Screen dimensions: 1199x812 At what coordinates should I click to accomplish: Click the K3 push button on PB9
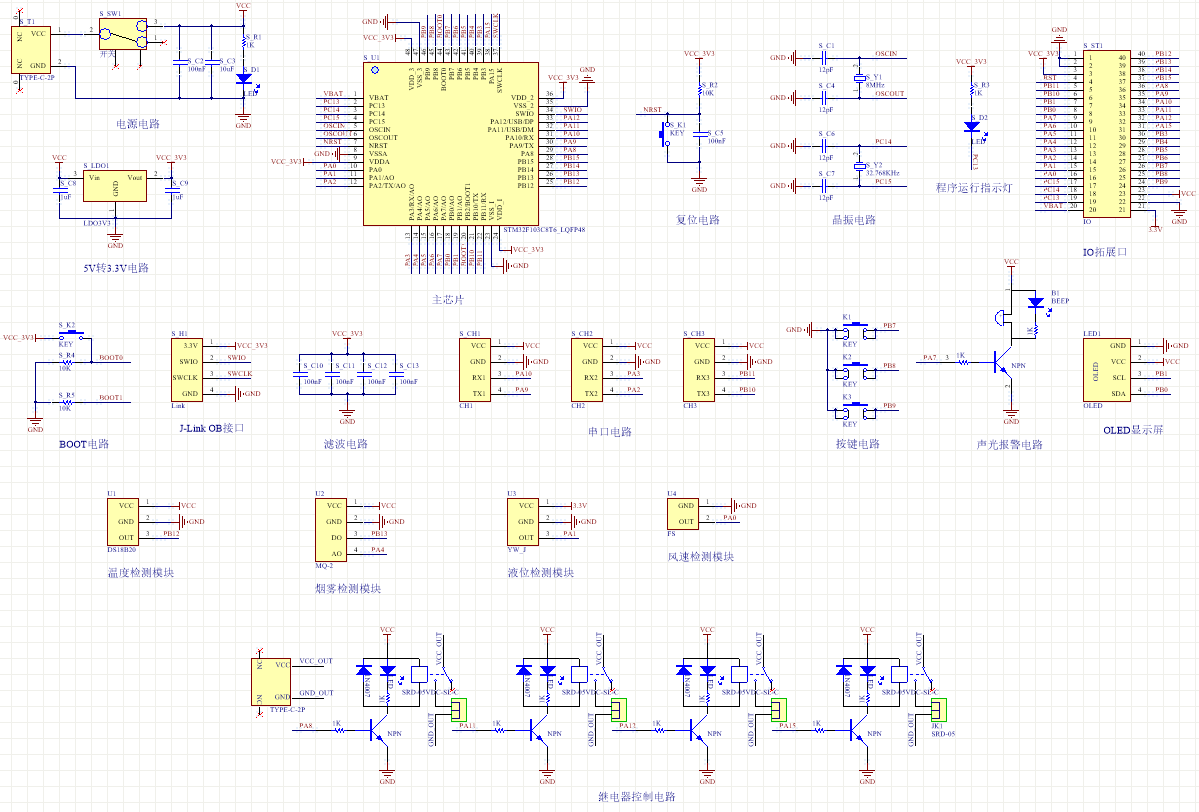(x=856, y=411)
